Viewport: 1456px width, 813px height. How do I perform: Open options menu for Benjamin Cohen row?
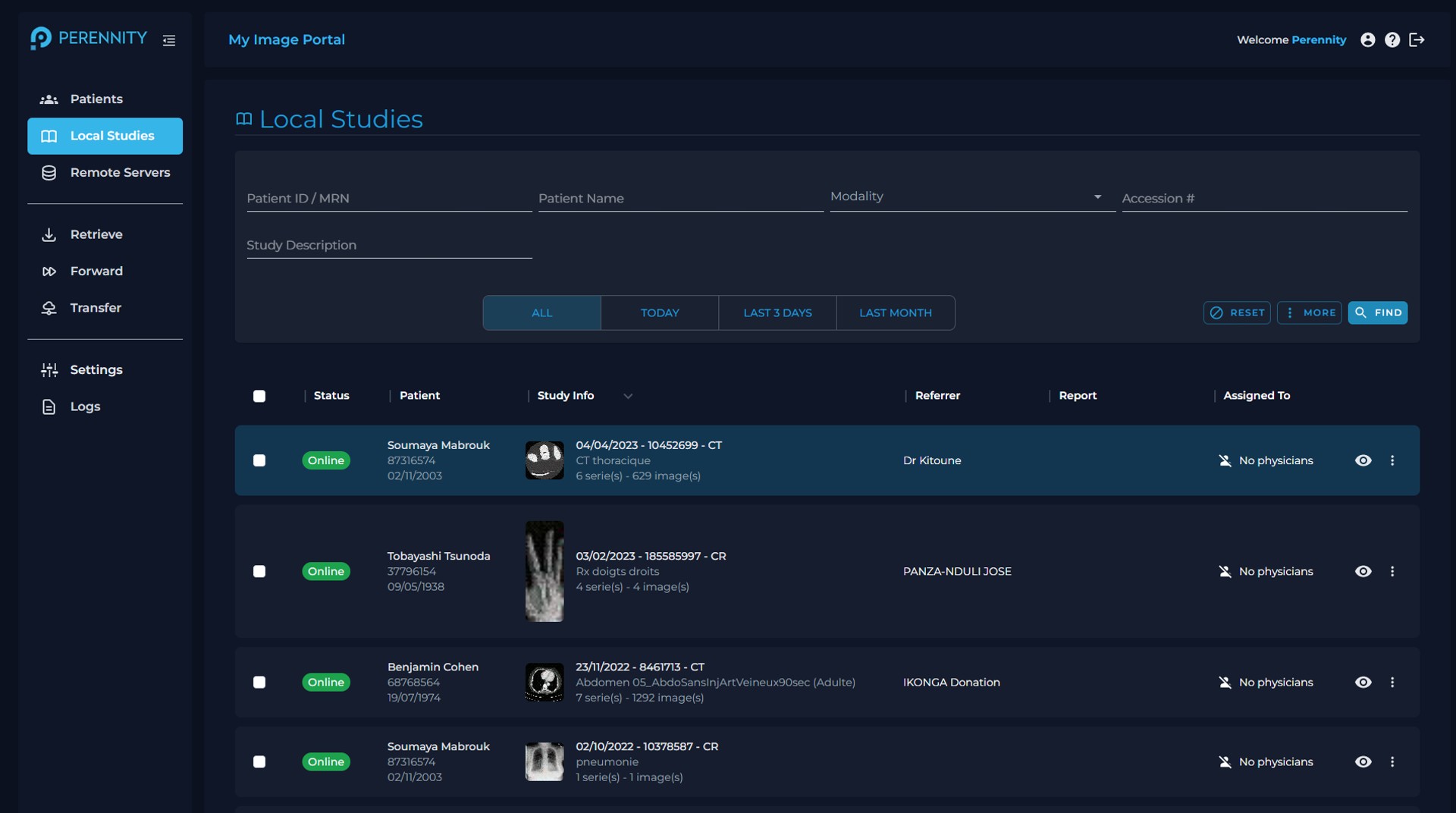pyautogui.click(x=1392, y=682)
